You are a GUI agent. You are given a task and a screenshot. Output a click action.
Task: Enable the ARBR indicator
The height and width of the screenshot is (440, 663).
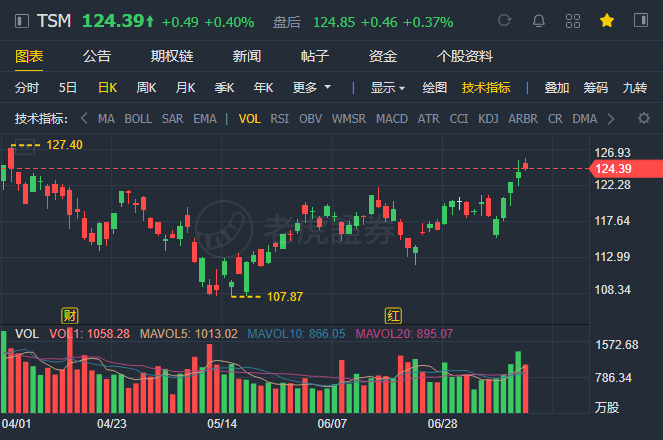(523, 119)
